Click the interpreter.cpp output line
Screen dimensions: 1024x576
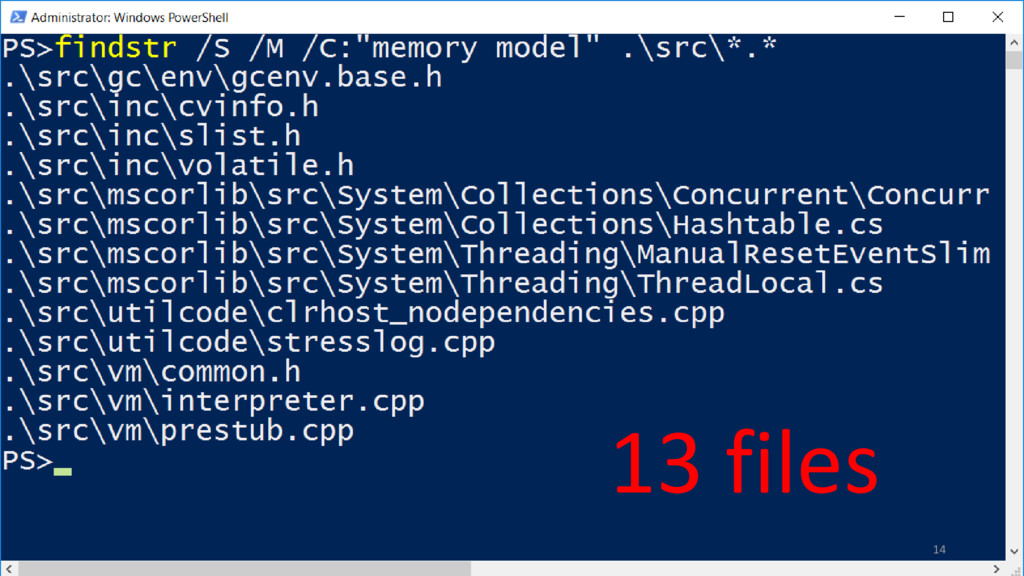tap(214, 401)
